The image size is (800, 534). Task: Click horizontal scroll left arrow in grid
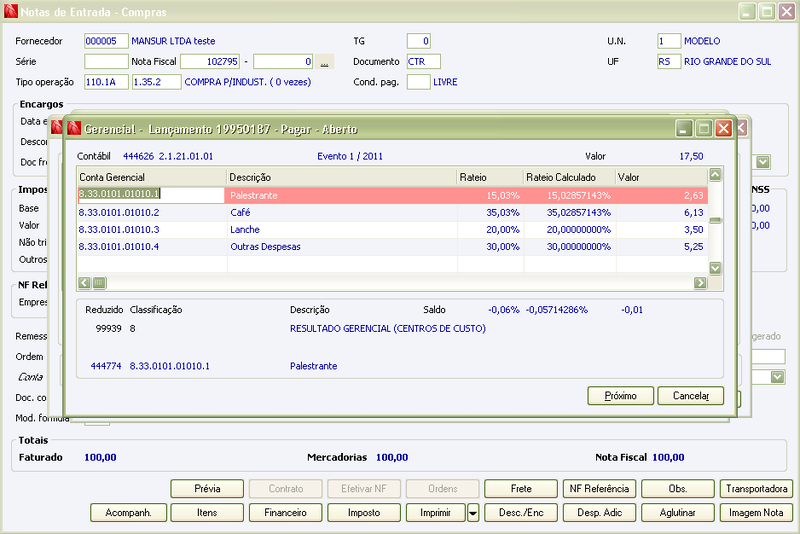(x=85, y=283)
